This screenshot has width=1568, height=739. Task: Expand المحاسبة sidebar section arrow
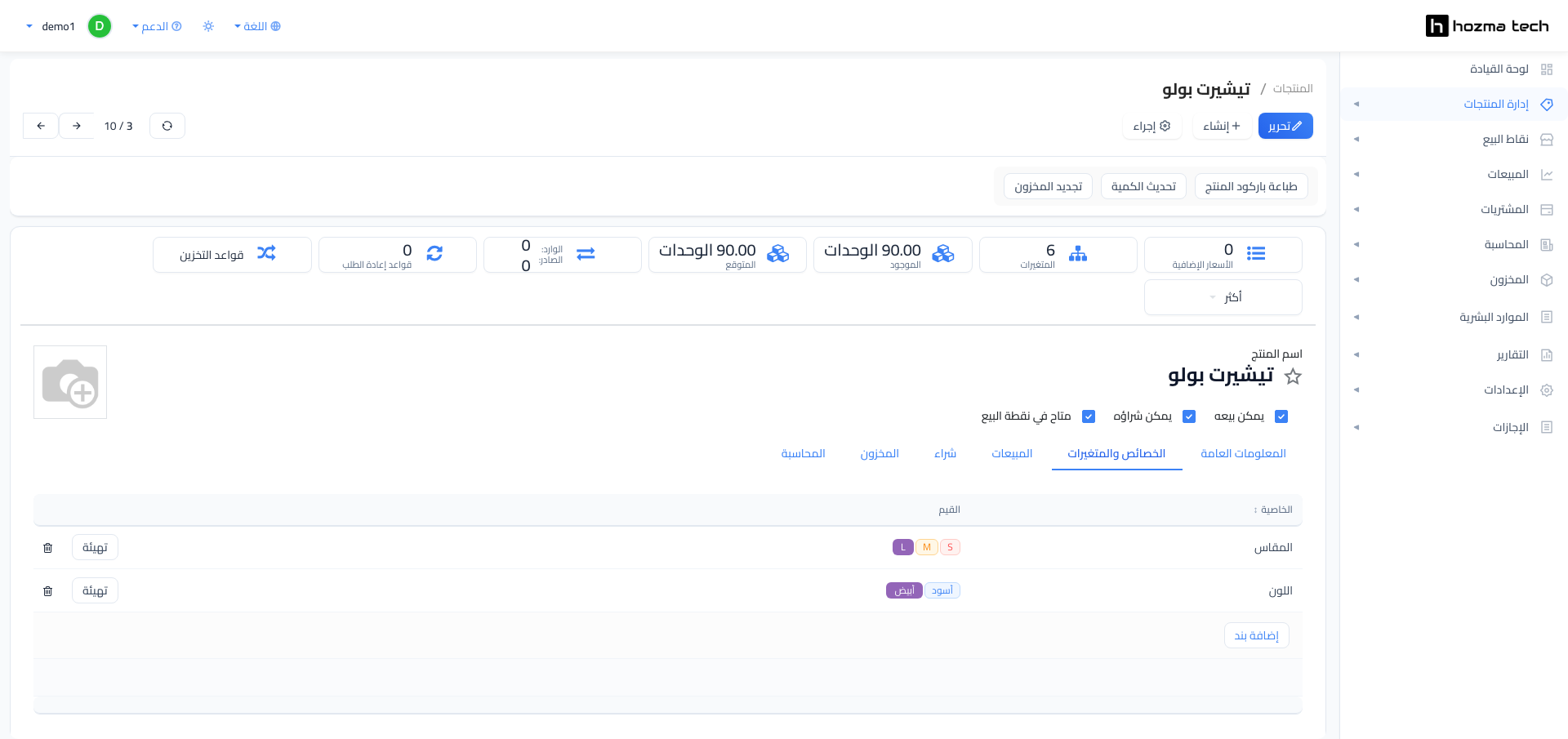point(1356,245)
